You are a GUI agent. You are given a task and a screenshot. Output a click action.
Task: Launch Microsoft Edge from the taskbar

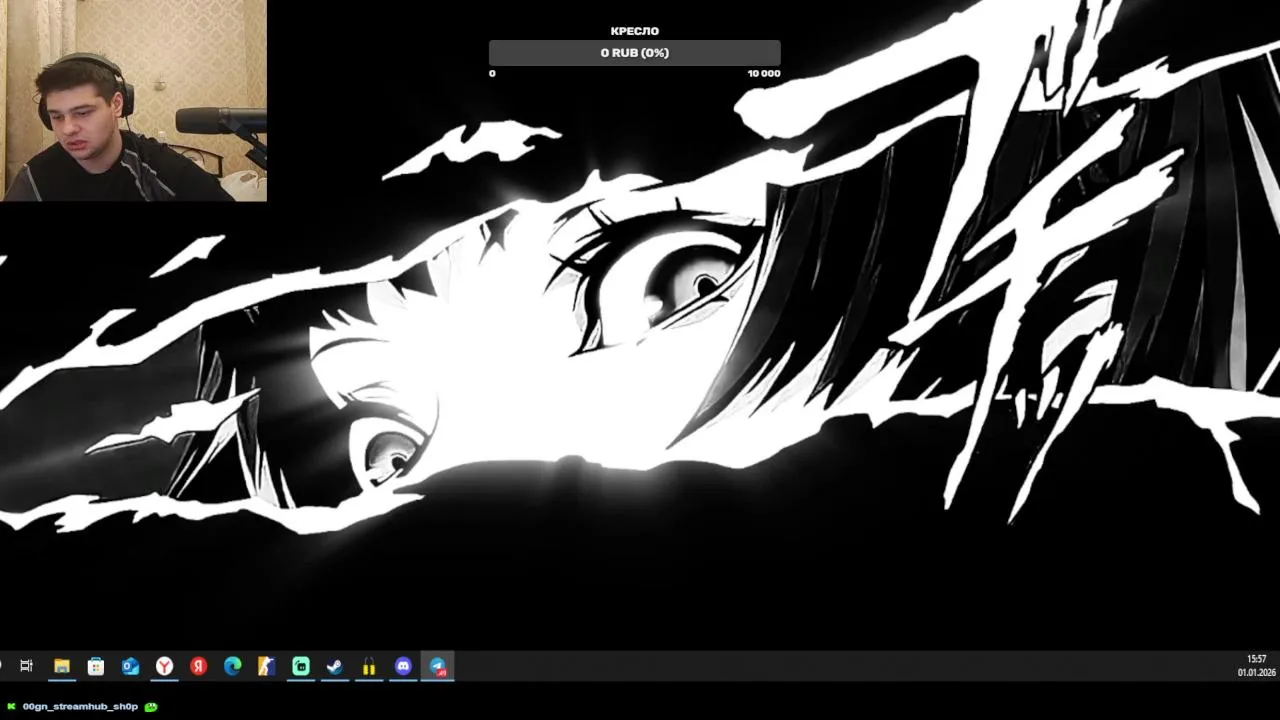pyautogui.click(x=232, y=666)
